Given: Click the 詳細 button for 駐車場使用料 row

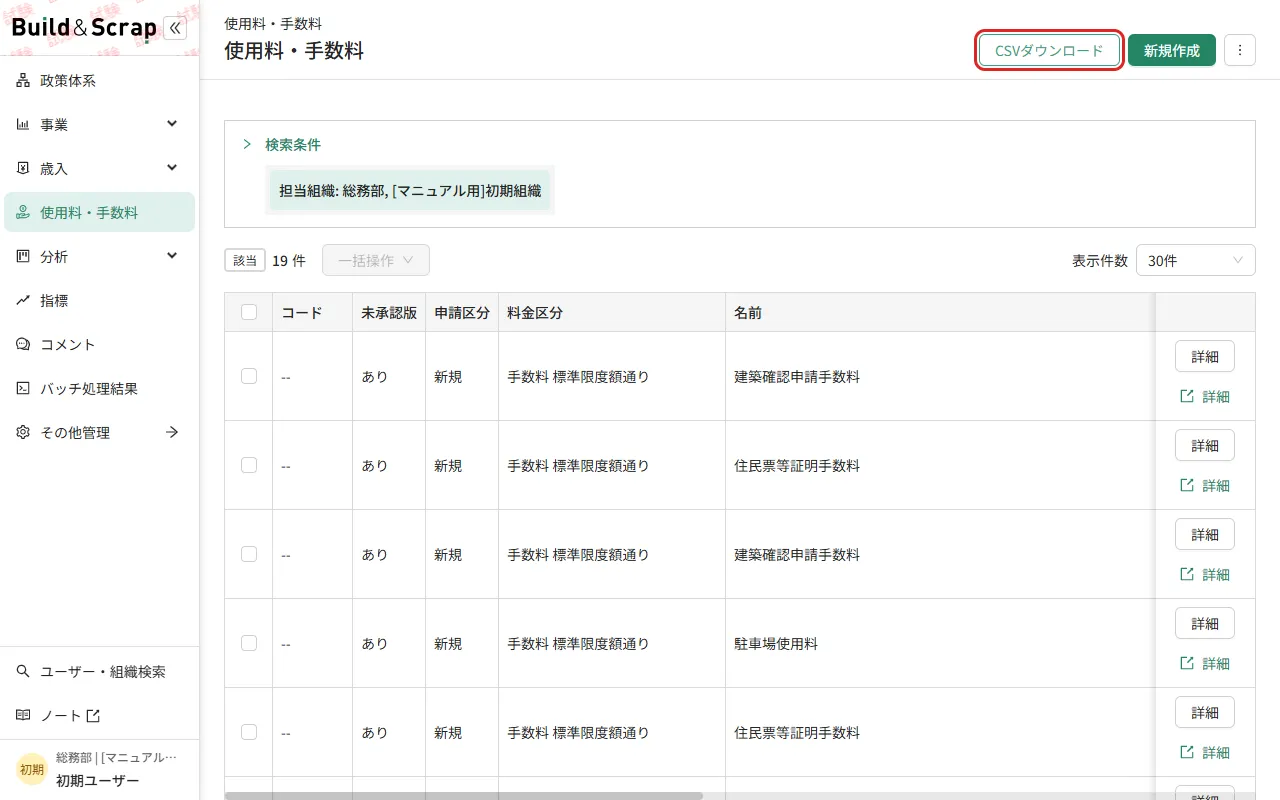Looking at the screenshot, I should tap(1205, 623).
